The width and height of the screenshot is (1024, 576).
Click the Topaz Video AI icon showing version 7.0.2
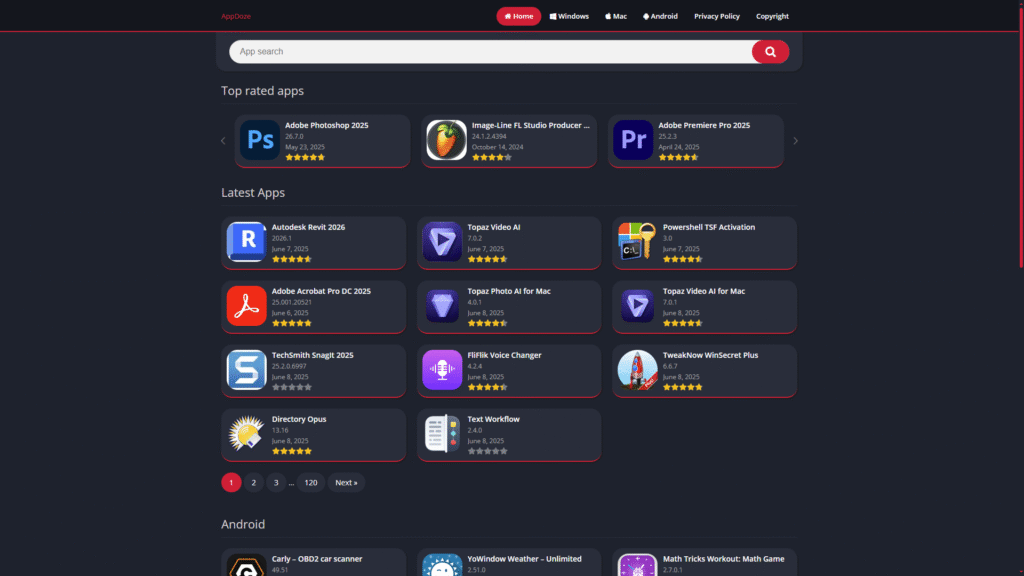[x=442, y=242]
